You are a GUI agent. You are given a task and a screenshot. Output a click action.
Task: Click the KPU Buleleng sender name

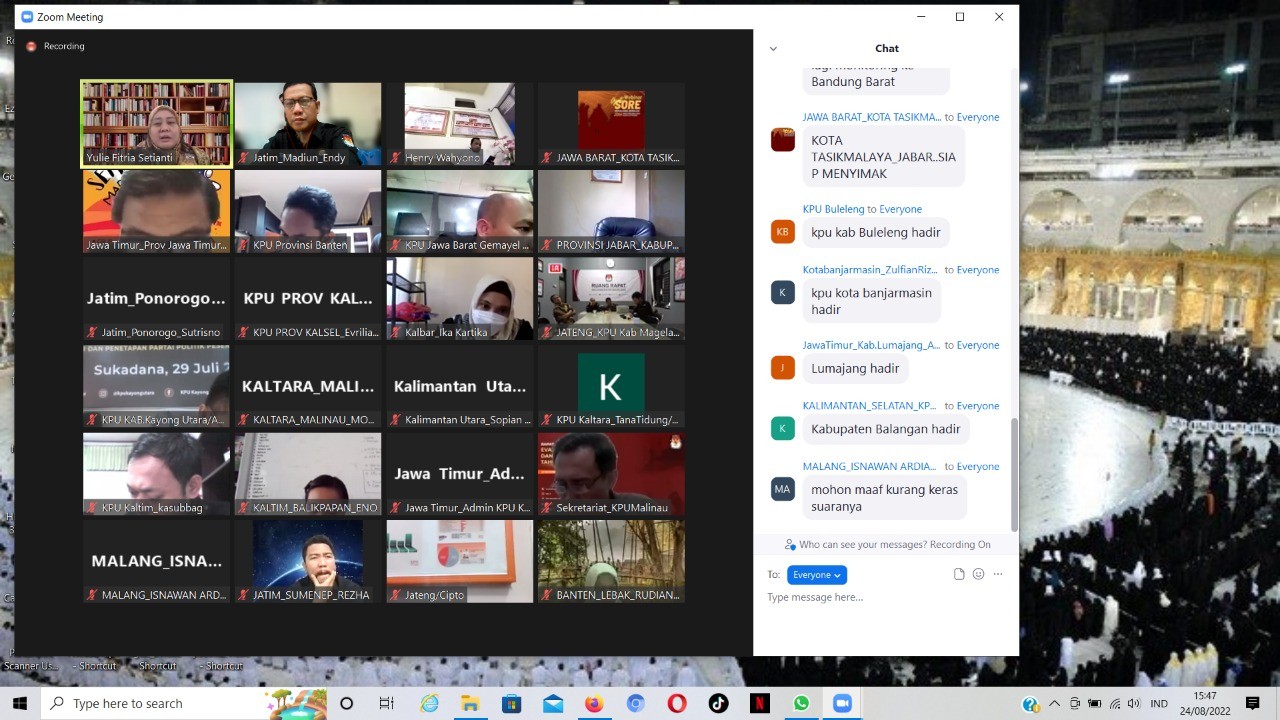pos(833,209)
